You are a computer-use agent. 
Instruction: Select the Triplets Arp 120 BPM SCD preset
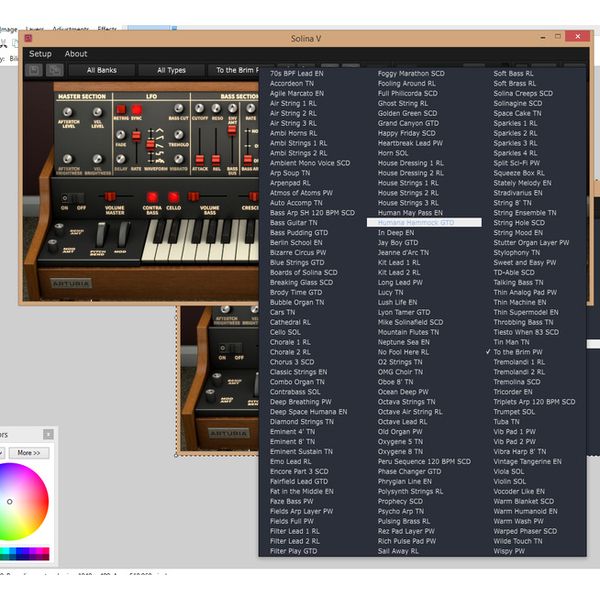point(534,402)
